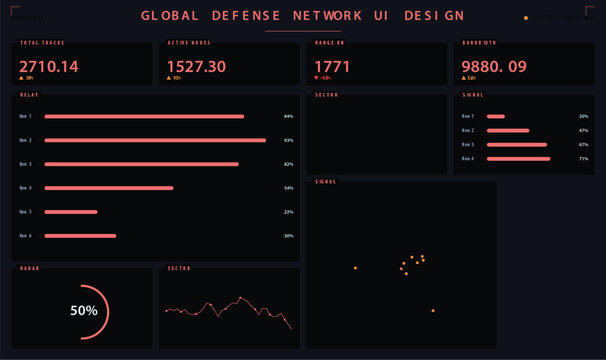Click the 54% label in Relay panel
The image size is (606, 360).
(289, 188)
